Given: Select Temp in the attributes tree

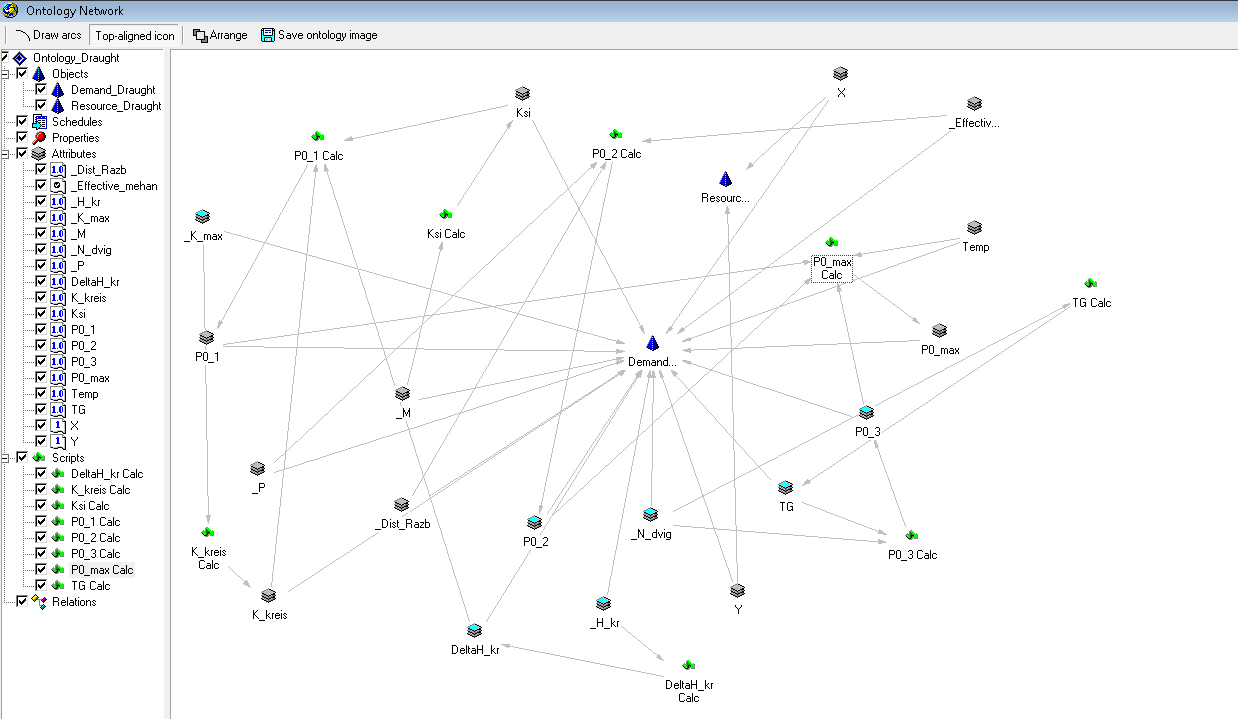Looking at the screenshot, I should (x=85, y=394).
